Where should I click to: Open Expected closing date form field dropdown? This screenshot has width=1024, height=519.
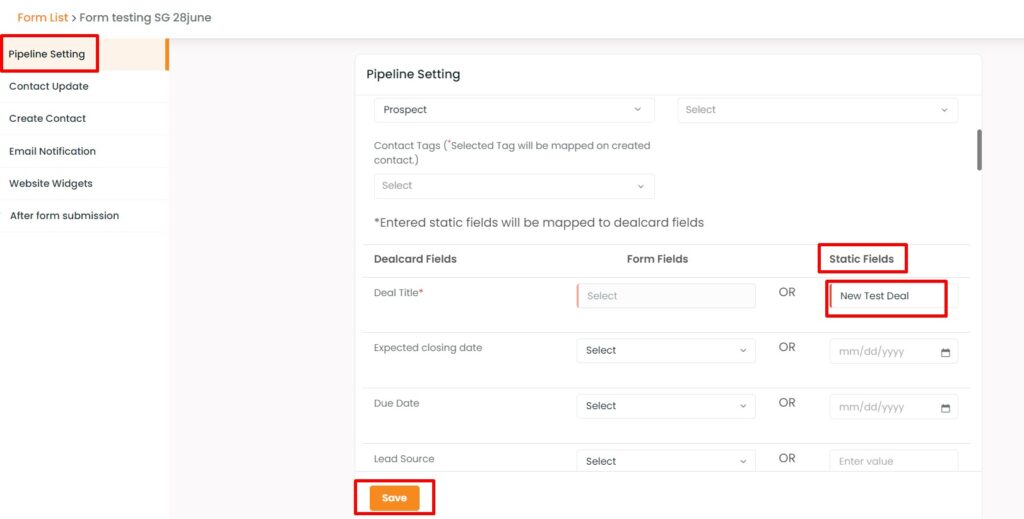[665, 351]
